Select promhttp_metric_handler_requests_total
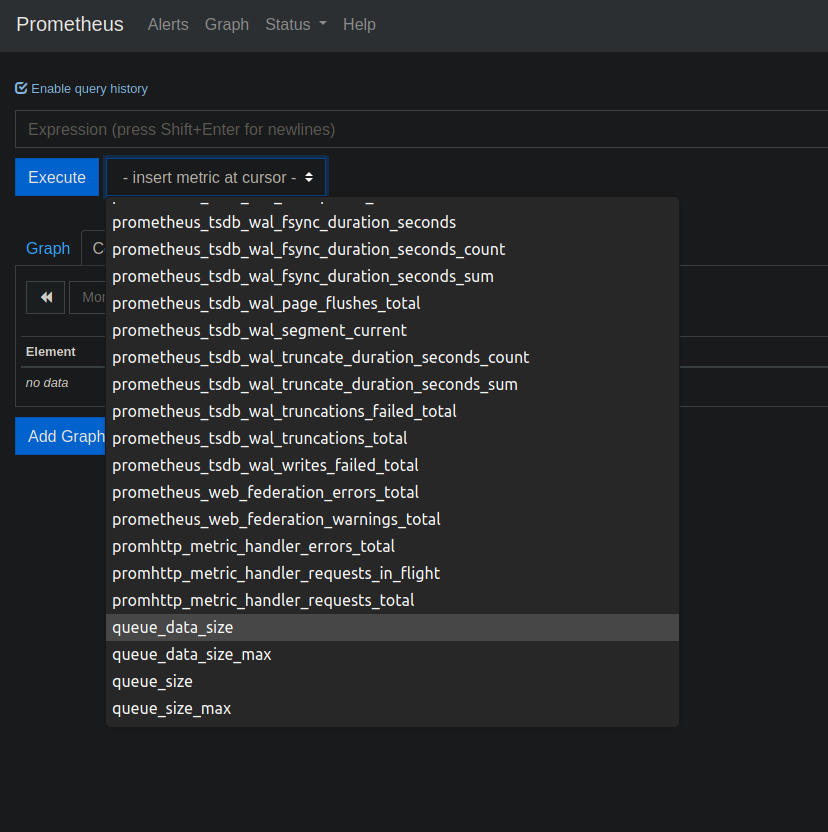The width and height of the screenshot is (828, 832). point(392,601)
